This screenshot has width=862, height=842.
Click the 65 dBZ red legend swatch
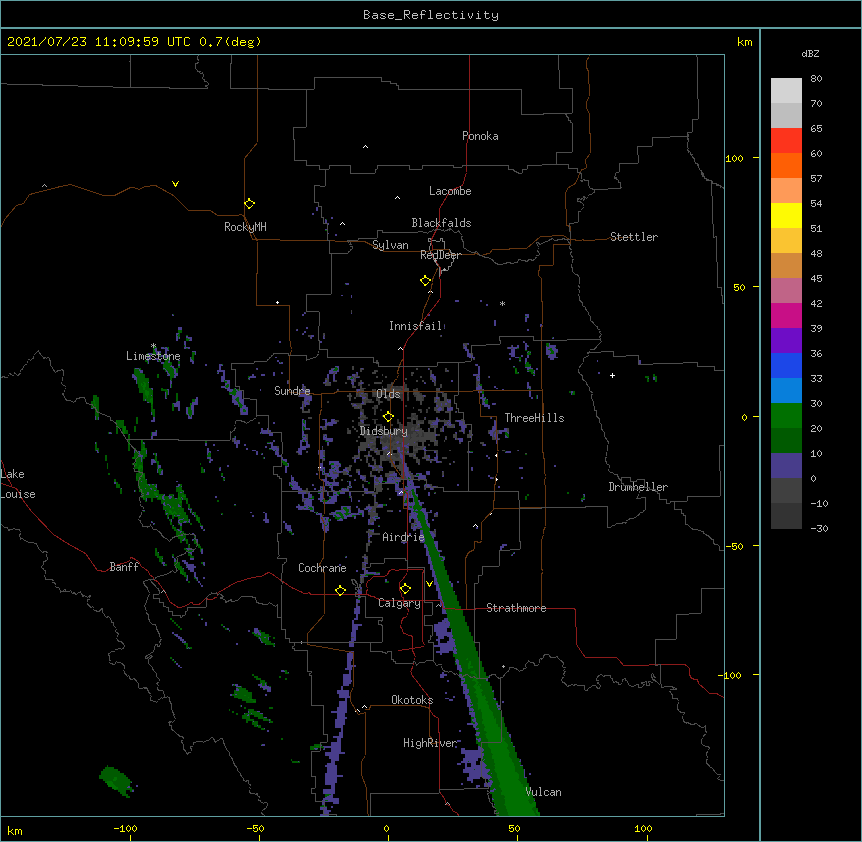click(786, 141)
